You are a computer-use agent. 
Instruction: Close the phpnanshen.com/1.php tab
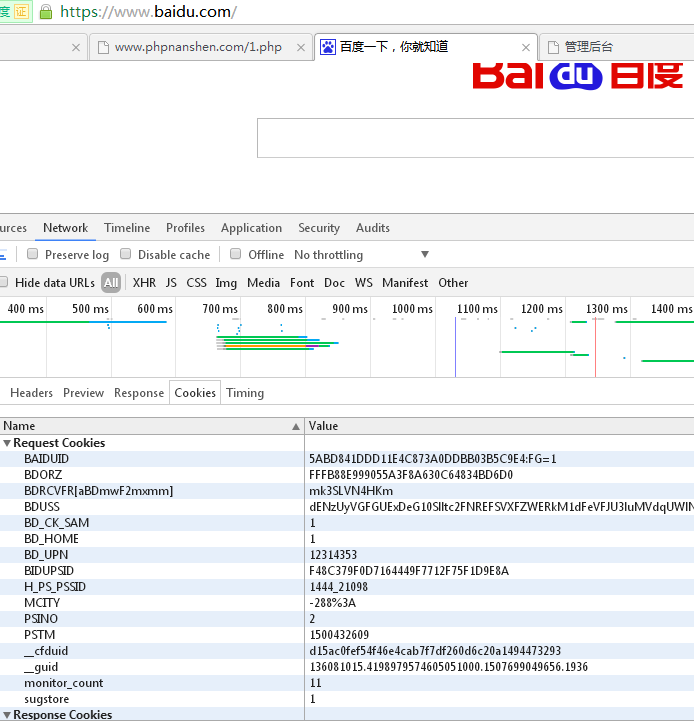tap(301, 47)
